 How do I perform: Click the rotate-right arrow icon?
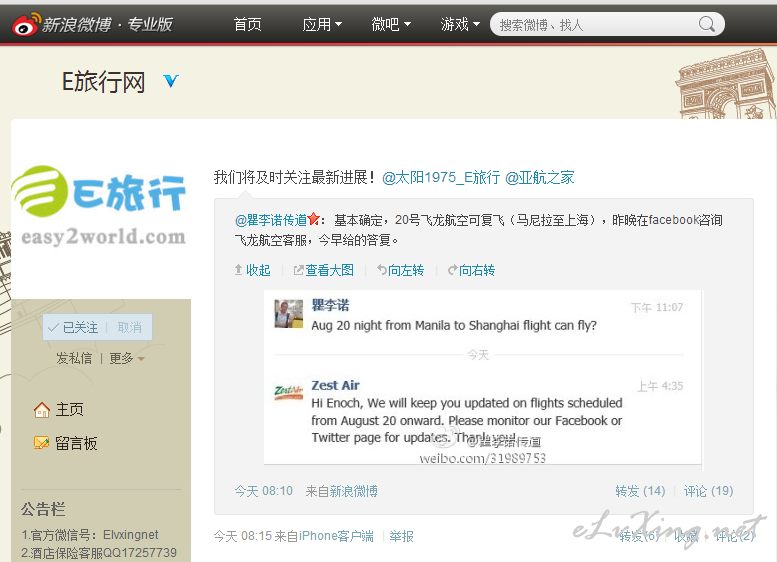452,270
